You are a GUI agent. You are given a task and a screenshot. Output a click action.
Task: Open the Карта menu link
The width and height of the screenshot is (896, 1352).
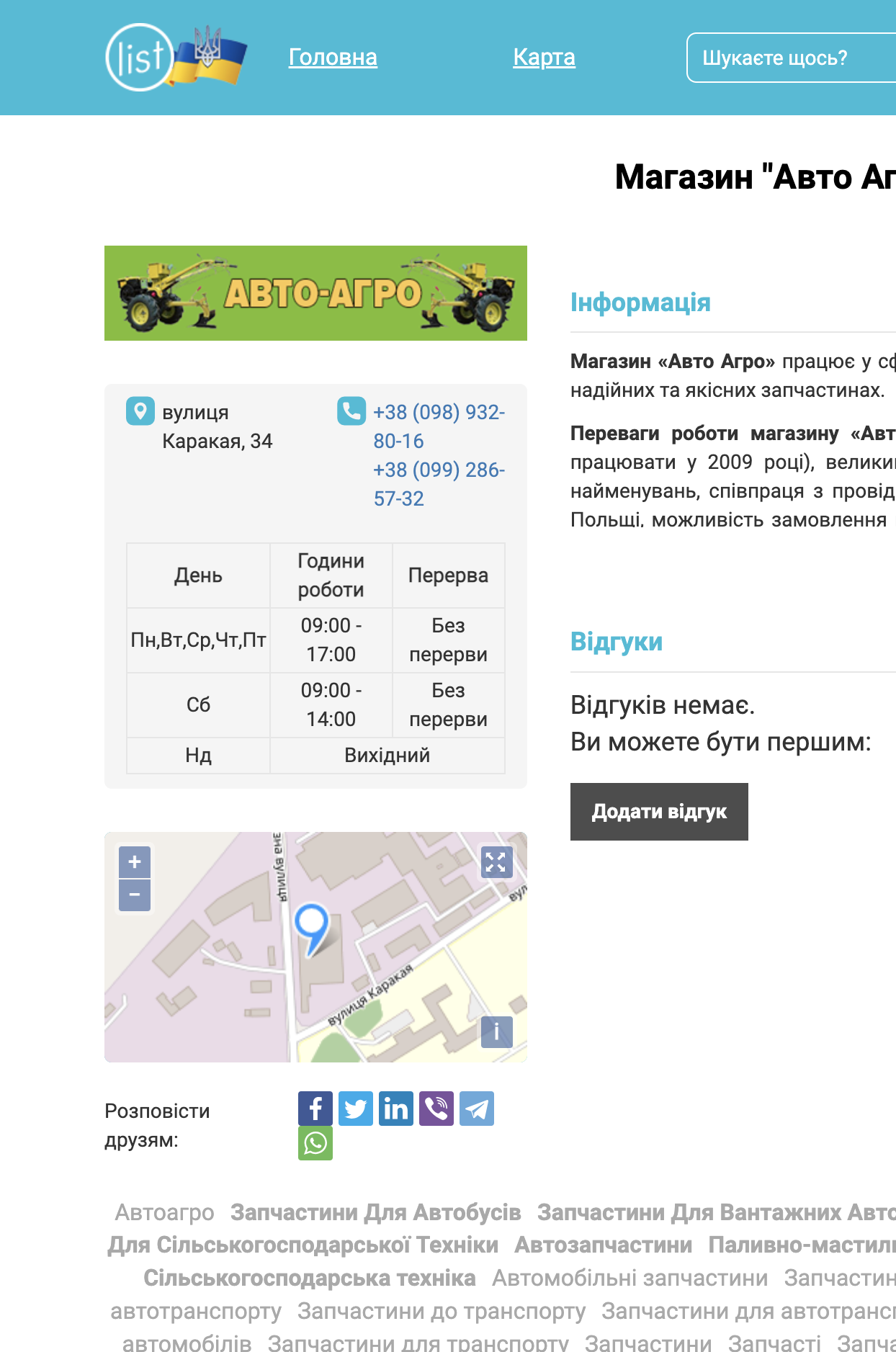click(x=544, y=58)
